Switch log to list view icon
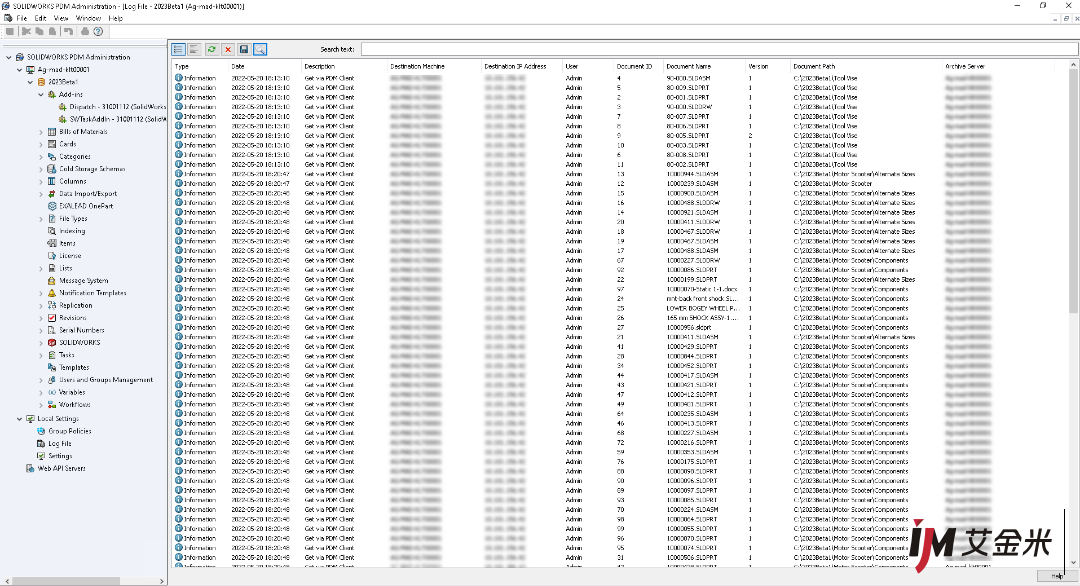 (178, 50)
